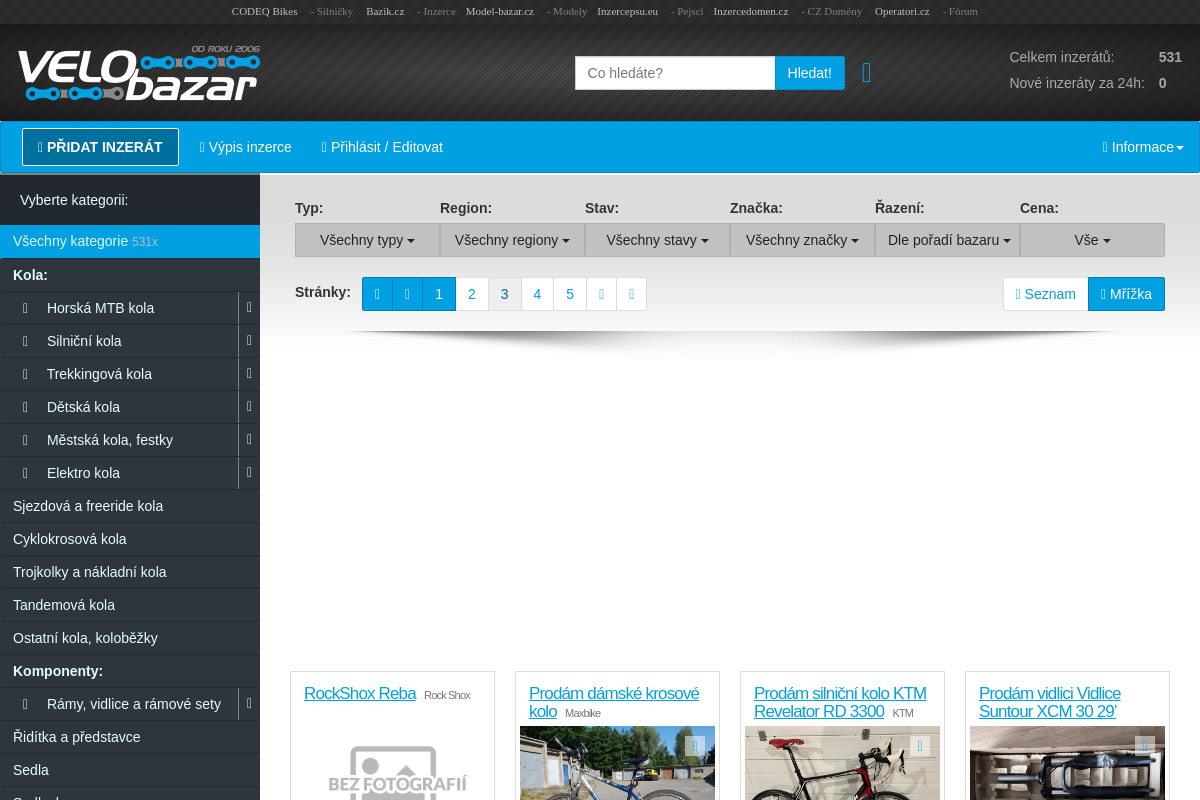Open the Cena Vše dropdown
The width and height of the screenshot is (1200, 800).
(x=1092, y=240)
